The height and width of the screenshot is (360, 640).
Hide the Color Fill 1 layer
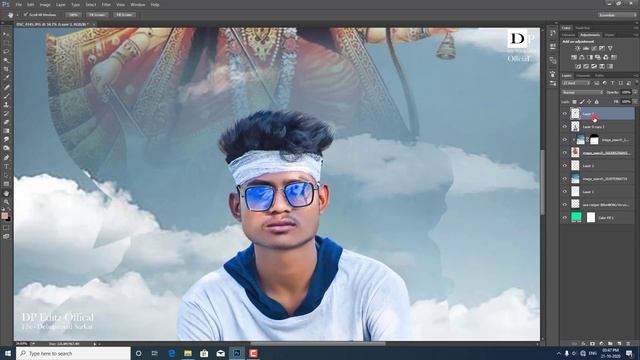pos(565,218)
